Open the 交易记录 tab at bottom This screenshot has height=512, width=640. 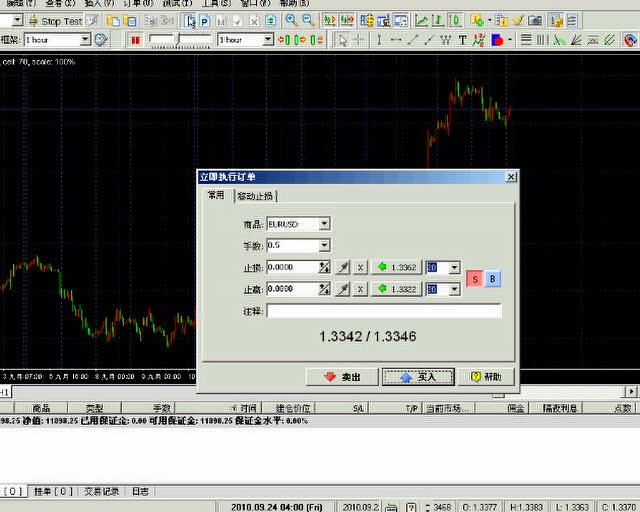100,491
